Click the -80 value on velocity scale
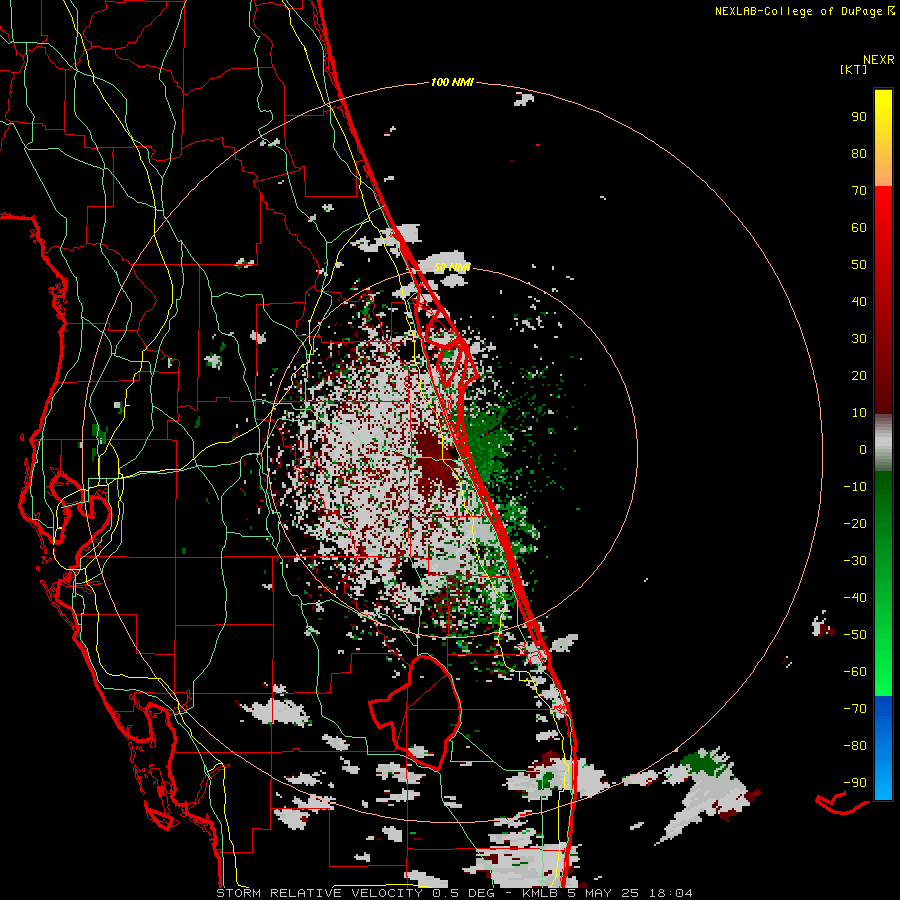 tap(855, 746)
